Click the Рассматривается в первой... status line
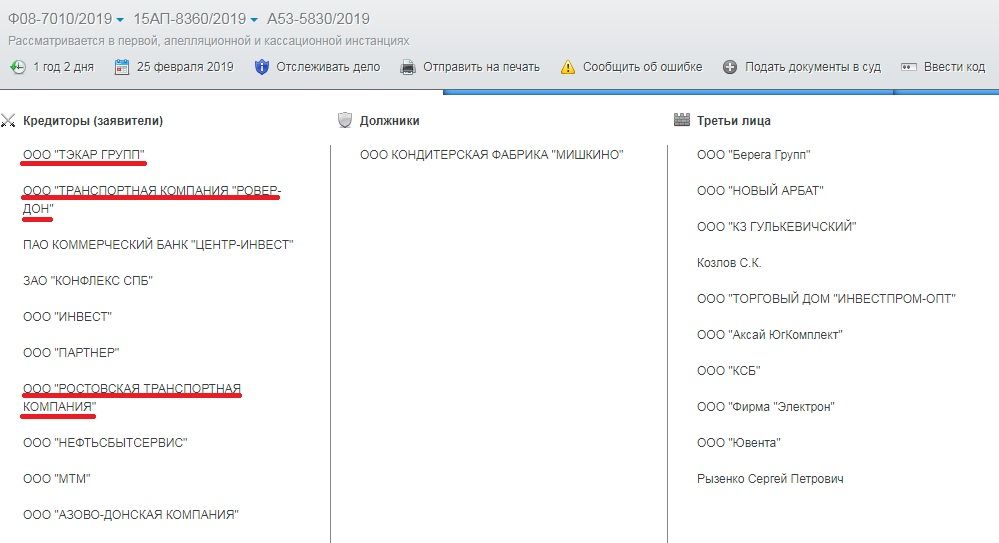 point(208,41)
